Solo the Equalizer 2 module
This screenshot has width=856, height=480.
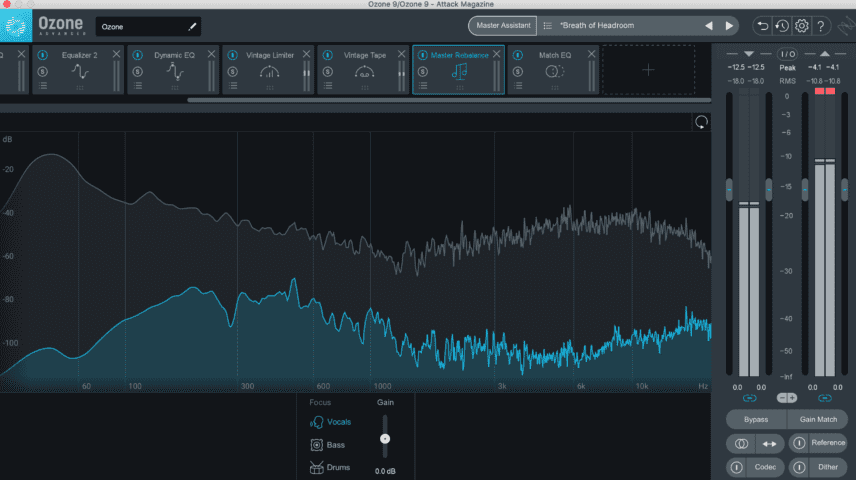point(43,72)
